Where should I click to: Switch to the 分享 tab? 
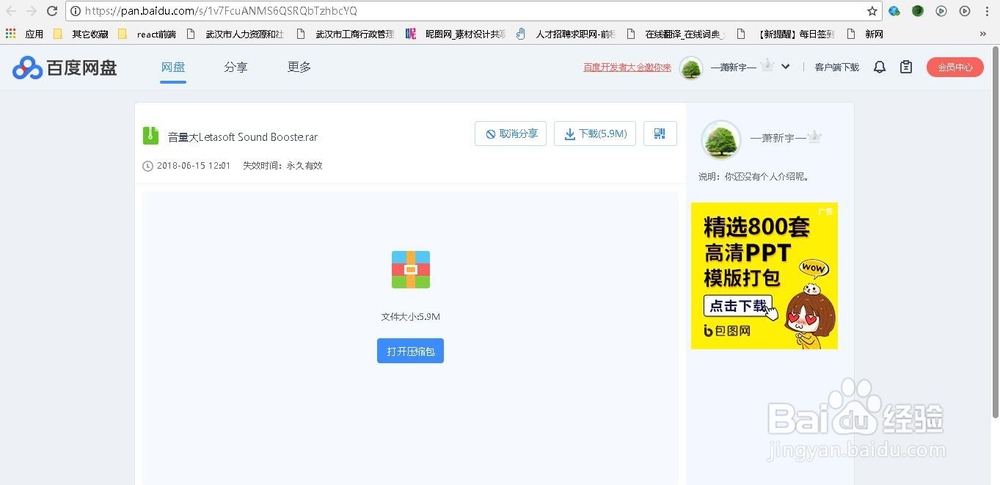(x=236, y=67)
